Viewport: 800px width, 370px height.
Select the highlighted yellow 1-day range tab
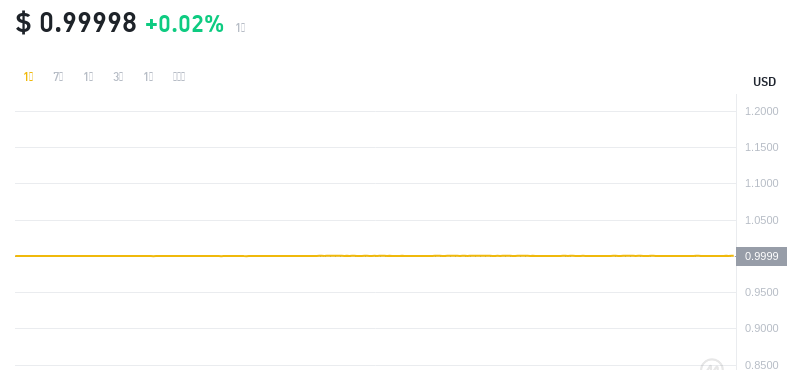(x=28, y=77)
